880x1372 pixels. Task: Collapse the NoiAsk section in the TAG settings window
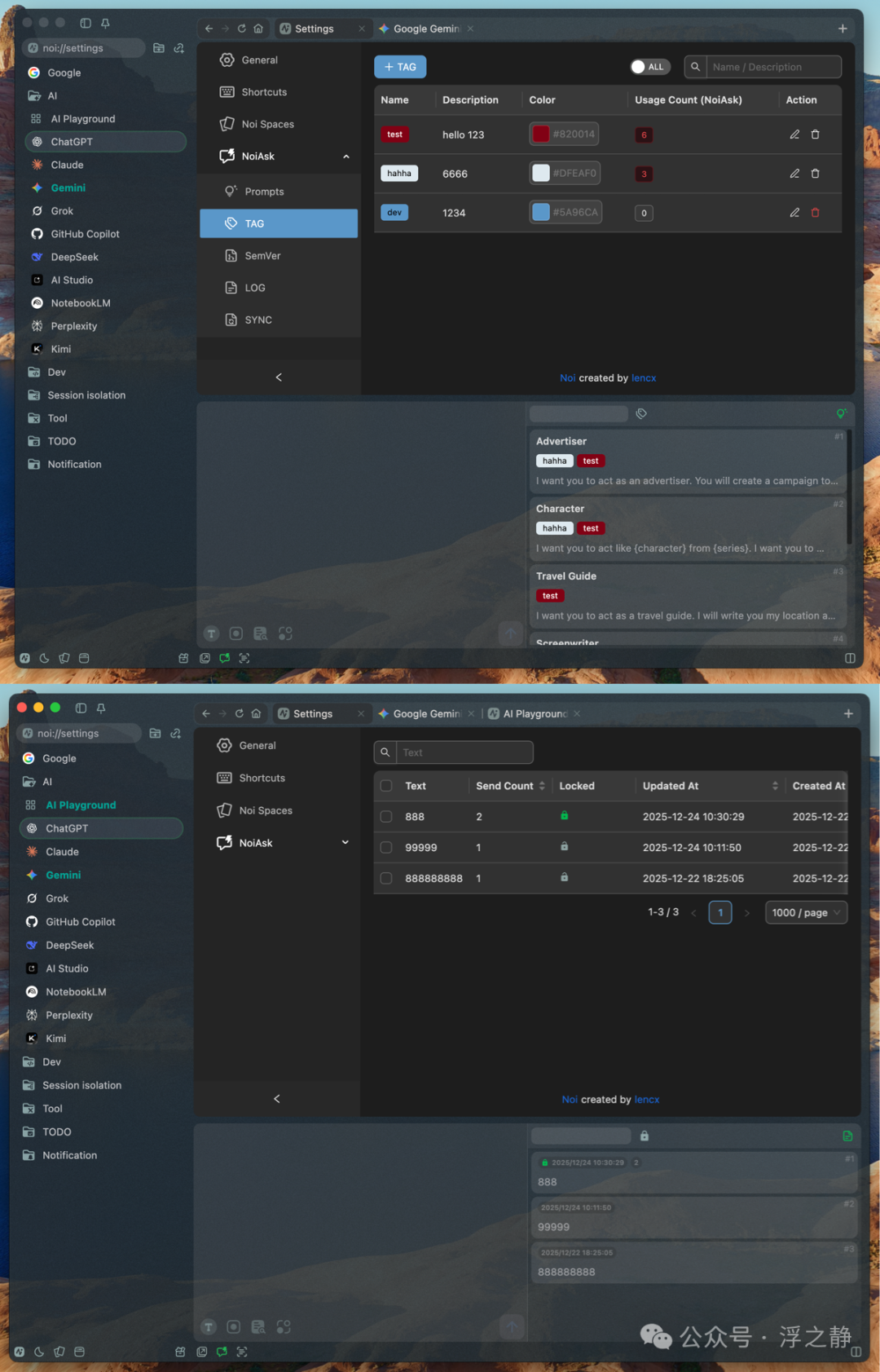point(346,157)
